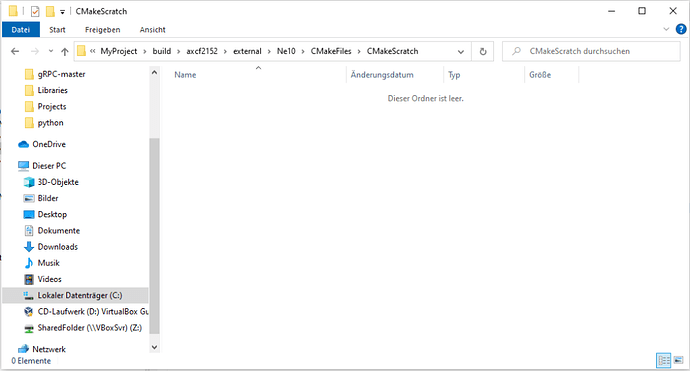Open subfolder chevron after build breadcrumb
The height and width of the screenshot is (371, 690).
[179, 51]
